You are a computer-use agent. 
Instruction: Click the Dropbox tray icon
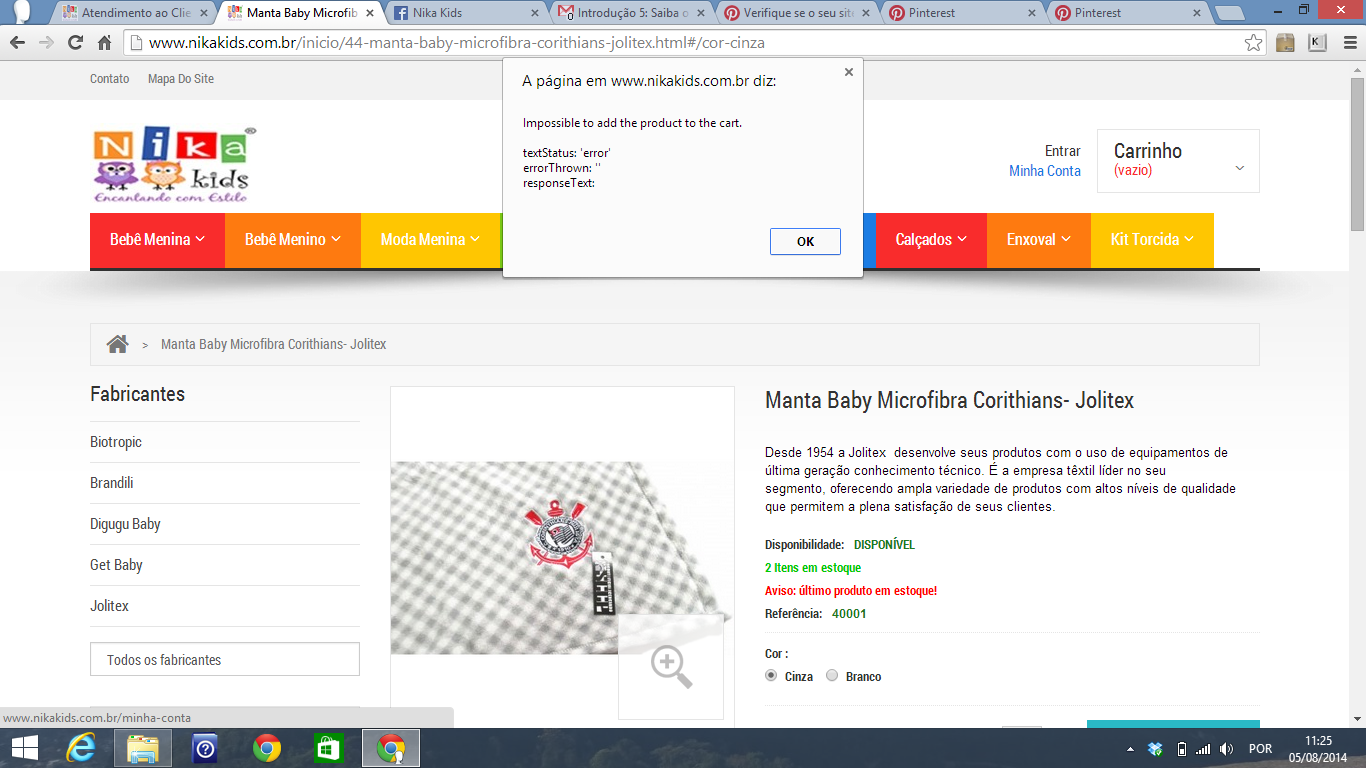(1155, 749)
